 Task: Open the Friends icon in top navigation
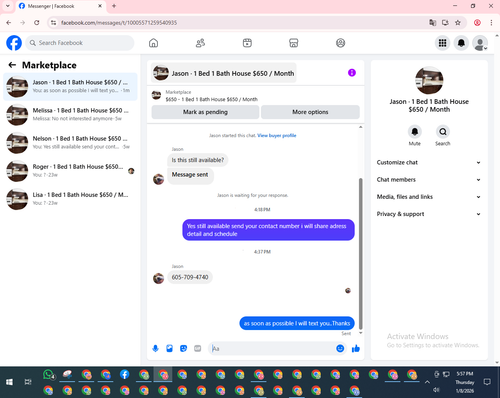[x=200, y=43]
